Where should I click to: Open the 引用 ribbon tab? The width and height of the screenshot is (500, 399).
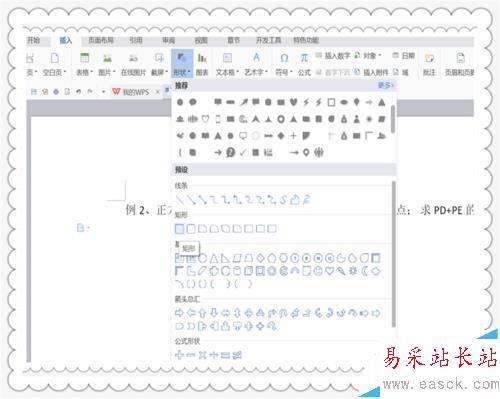136,41
